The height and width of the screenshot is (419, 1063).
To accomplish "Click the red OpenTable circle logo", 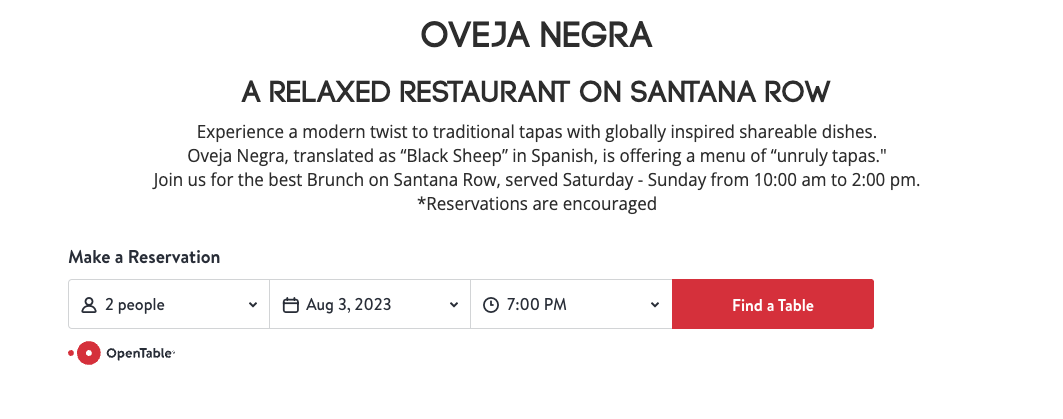I will 89,353.
